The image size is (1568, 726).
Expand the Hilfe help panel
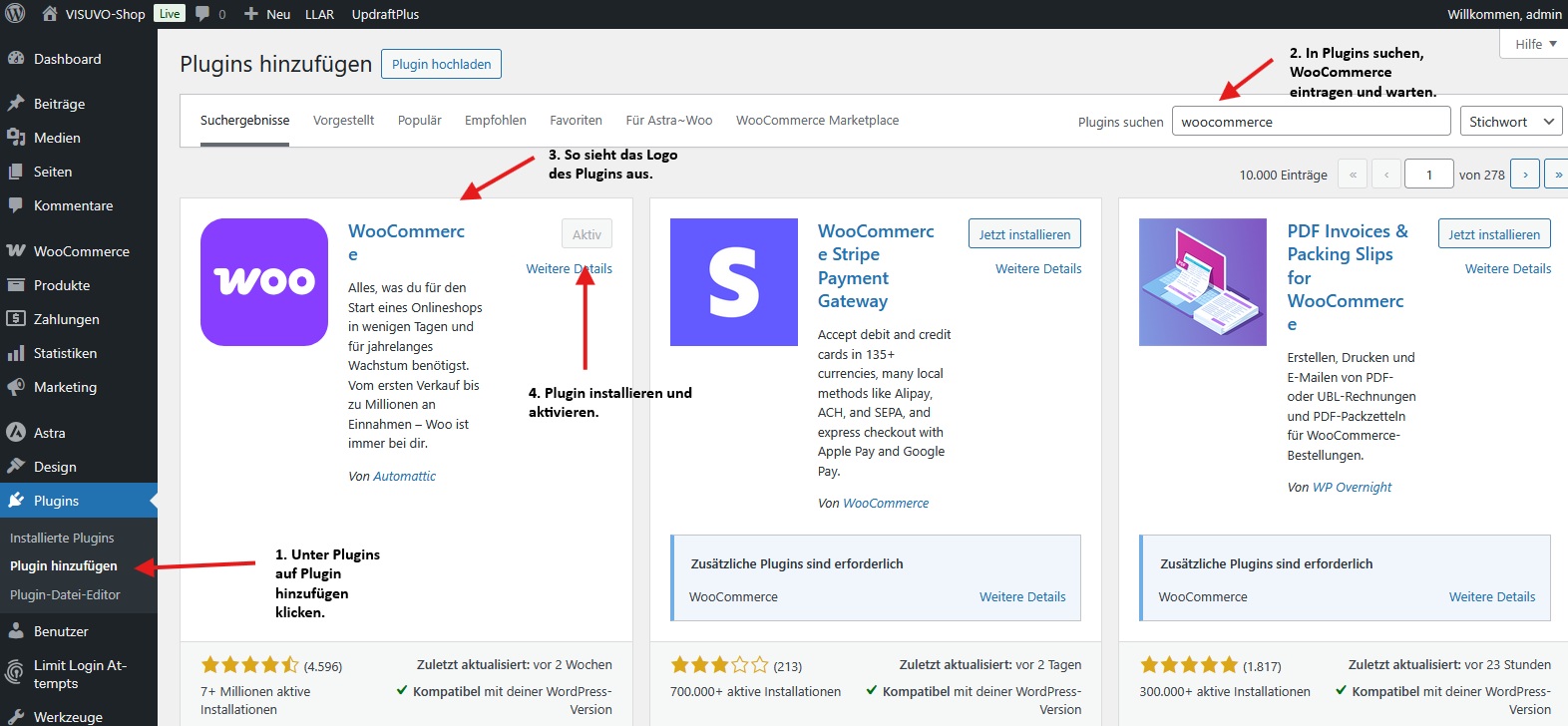[x=1535, y=44]
